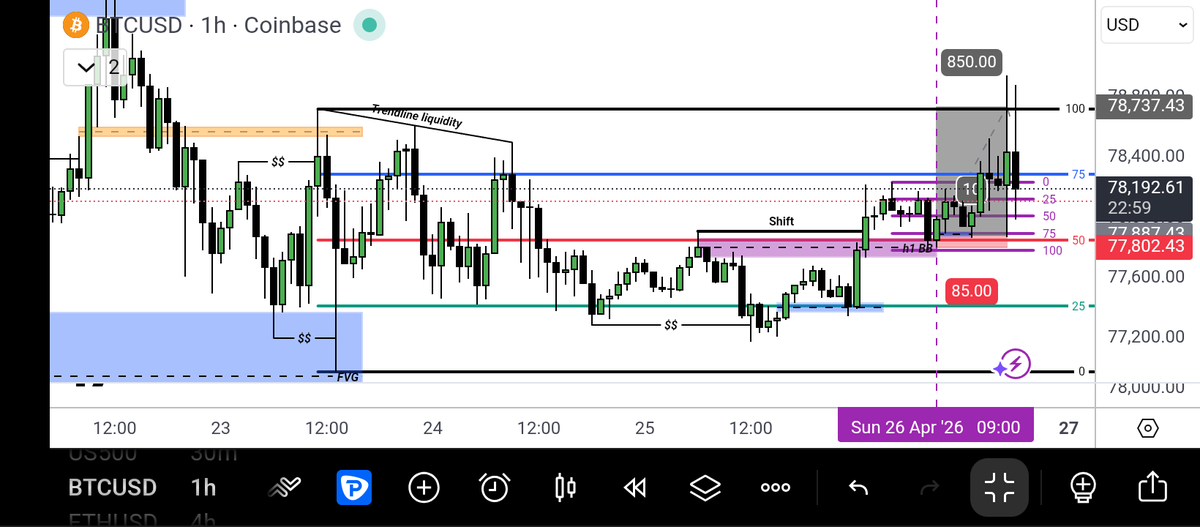The image size is (1200, 527).
Task: Tap the 25 date on time axis
Action: pyautogui.click(x=644, y=428)
